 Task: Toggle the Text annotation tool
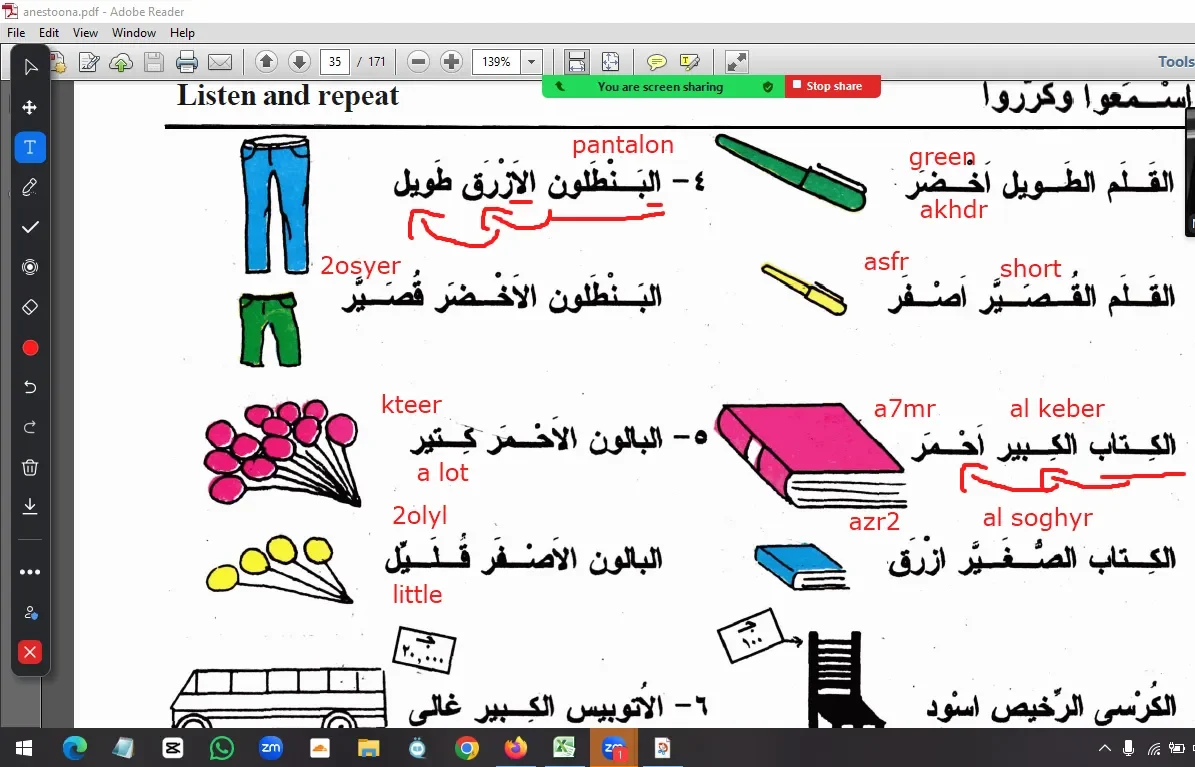tap(30, 147)
